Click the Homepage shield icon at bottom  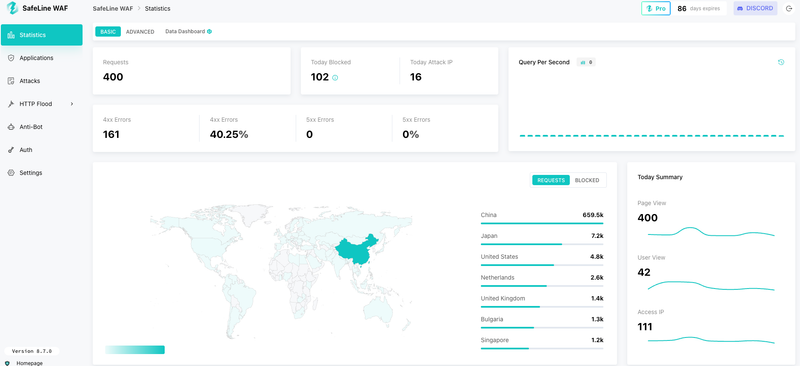tap(7, 363)
